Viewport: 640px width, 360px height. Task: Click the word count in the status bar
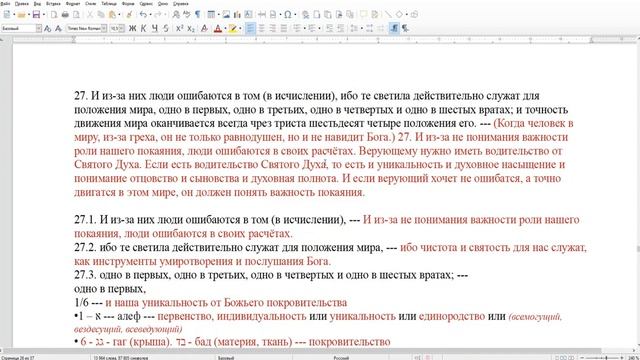click(120, 358)
